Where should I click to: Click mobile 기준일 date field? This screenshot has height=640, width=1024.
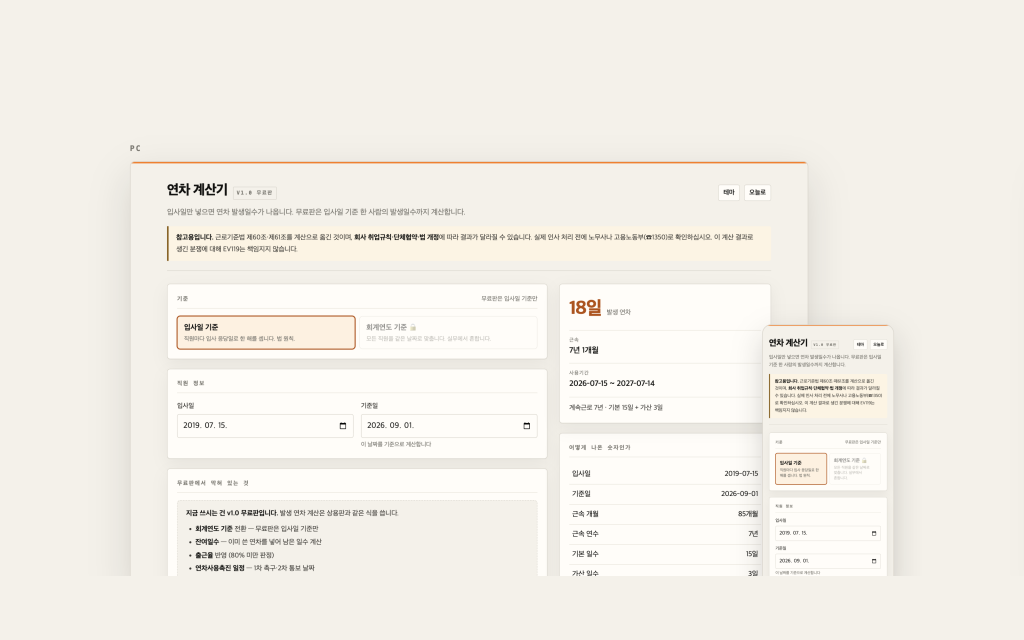[827, 561]
